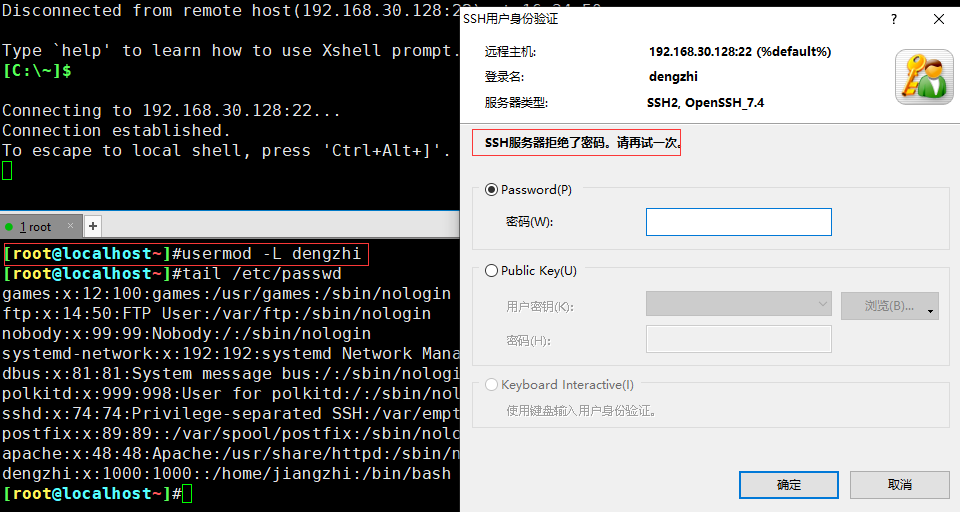Select the Keyboard Interactive(I) radio option
Image resolution: width=960 pixels, height=512 pixels.
tap(491, 385)
